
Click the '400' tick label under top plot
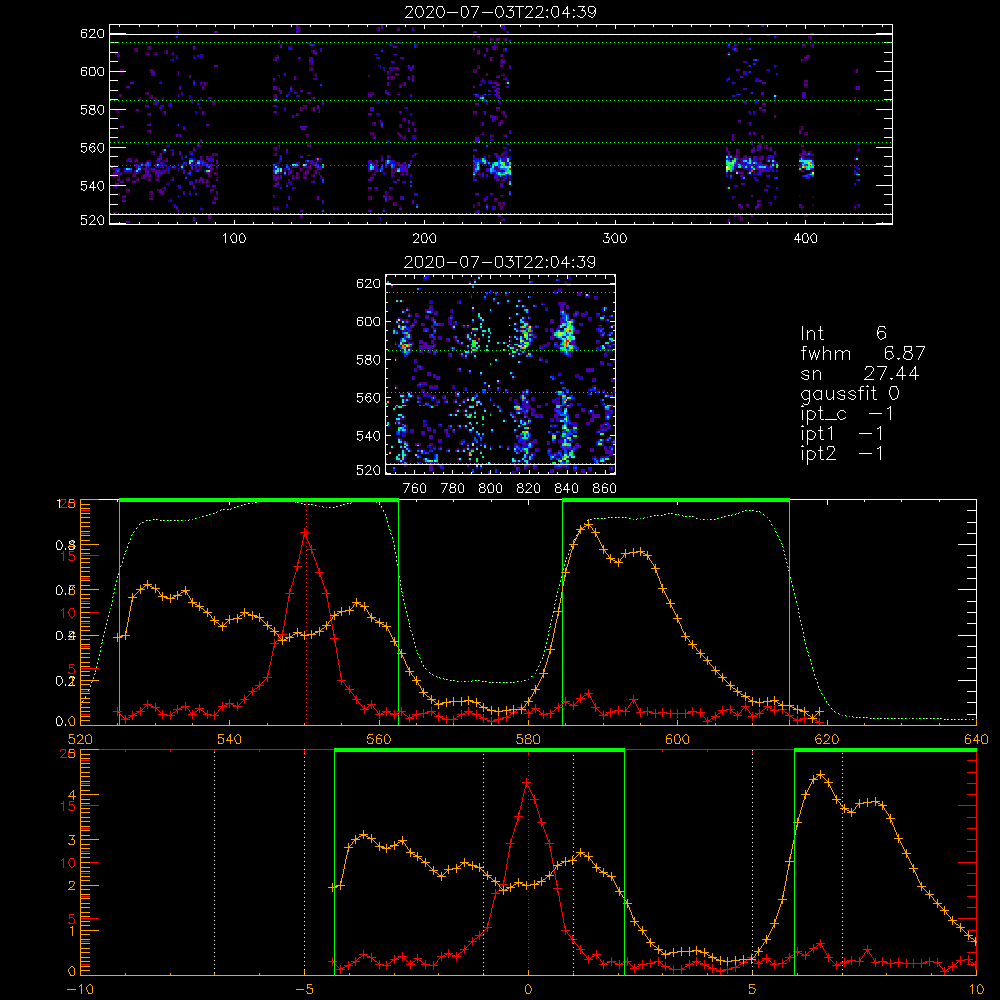(805, 239)
